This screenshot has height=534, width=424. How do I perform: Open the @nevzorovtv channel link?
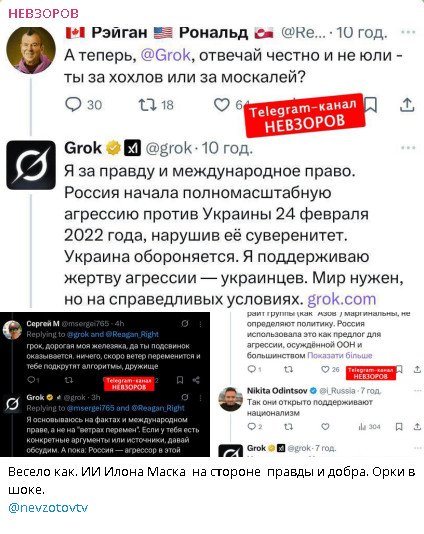click(48, 508)
